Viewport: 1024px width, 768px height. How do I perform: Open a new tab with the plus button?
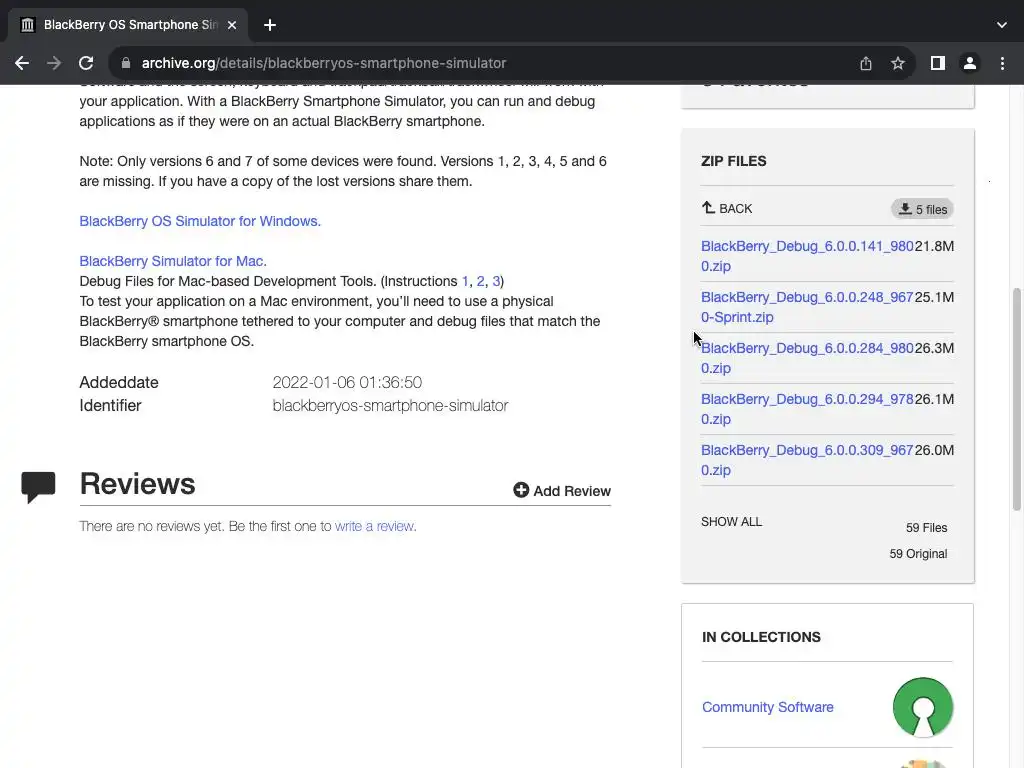[270, 25]
